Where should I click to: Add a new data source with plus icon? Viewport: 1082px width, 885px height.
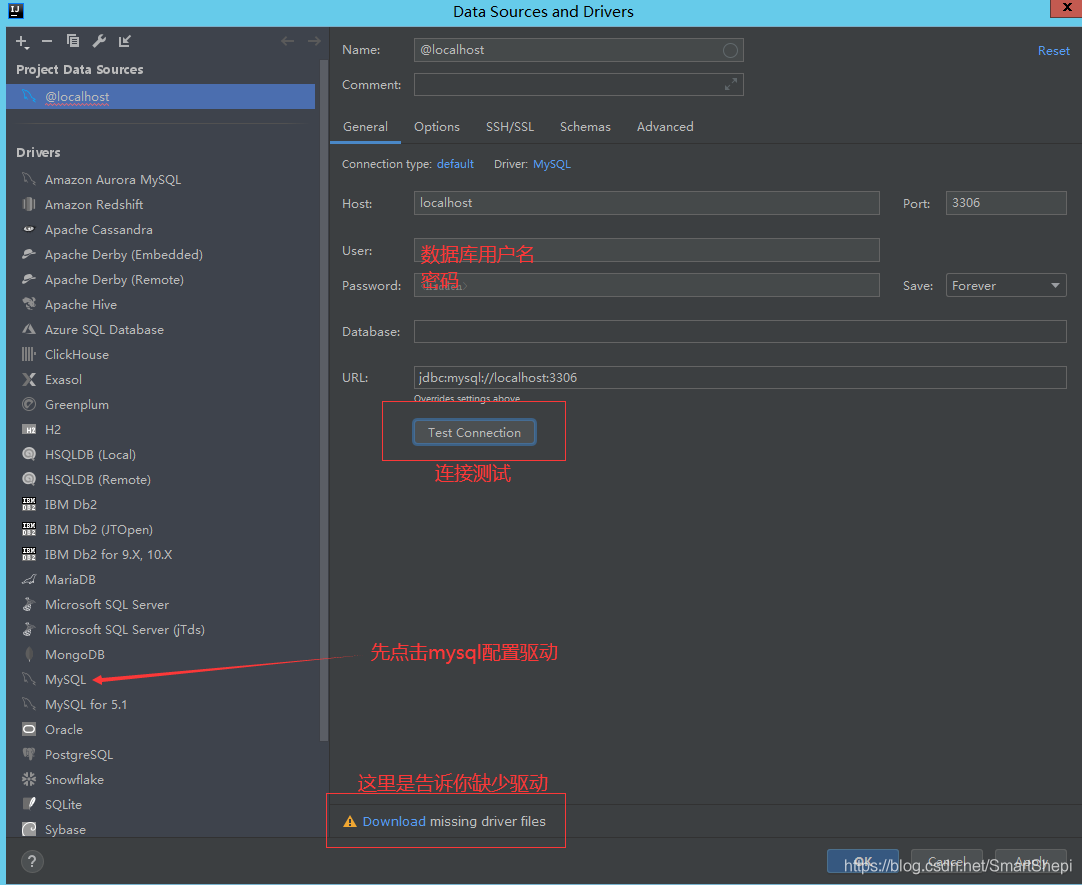pos(22,42)
